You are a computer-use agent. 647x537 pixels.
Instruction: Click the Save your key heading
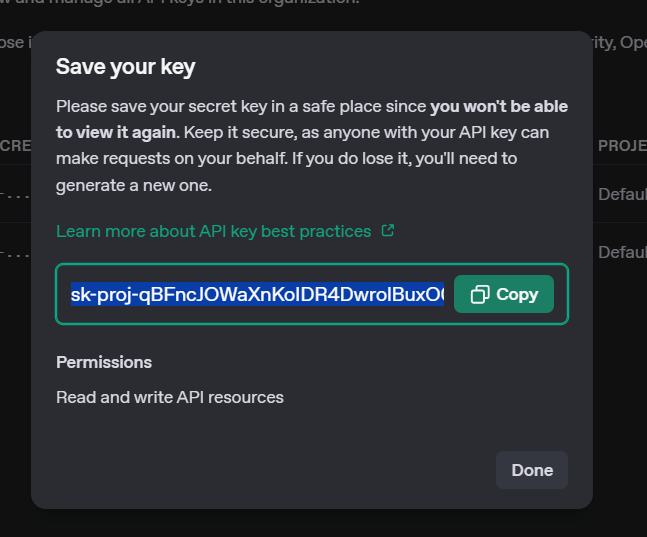point(125,67)
